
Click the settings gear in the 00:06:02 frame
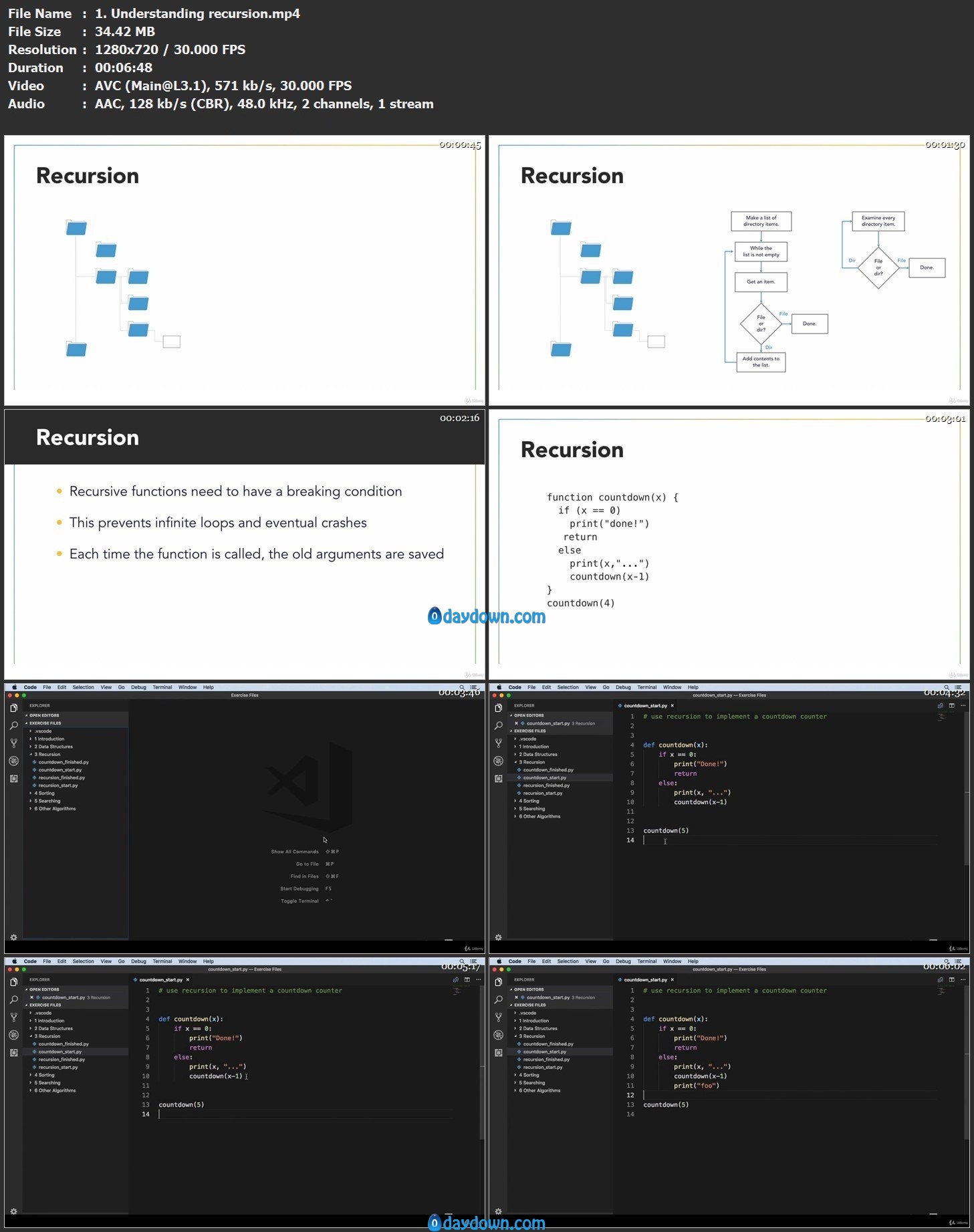(498, 1211)
